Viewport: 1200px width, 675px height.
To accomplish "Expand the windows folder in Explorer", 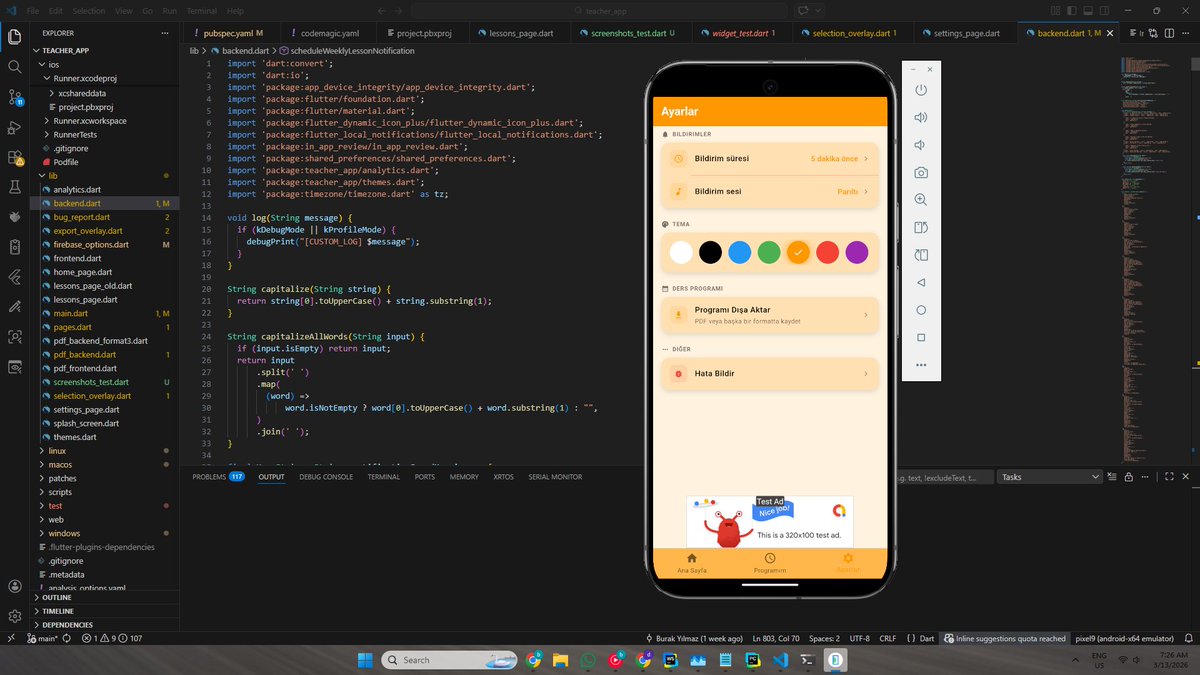I will 105,534.
